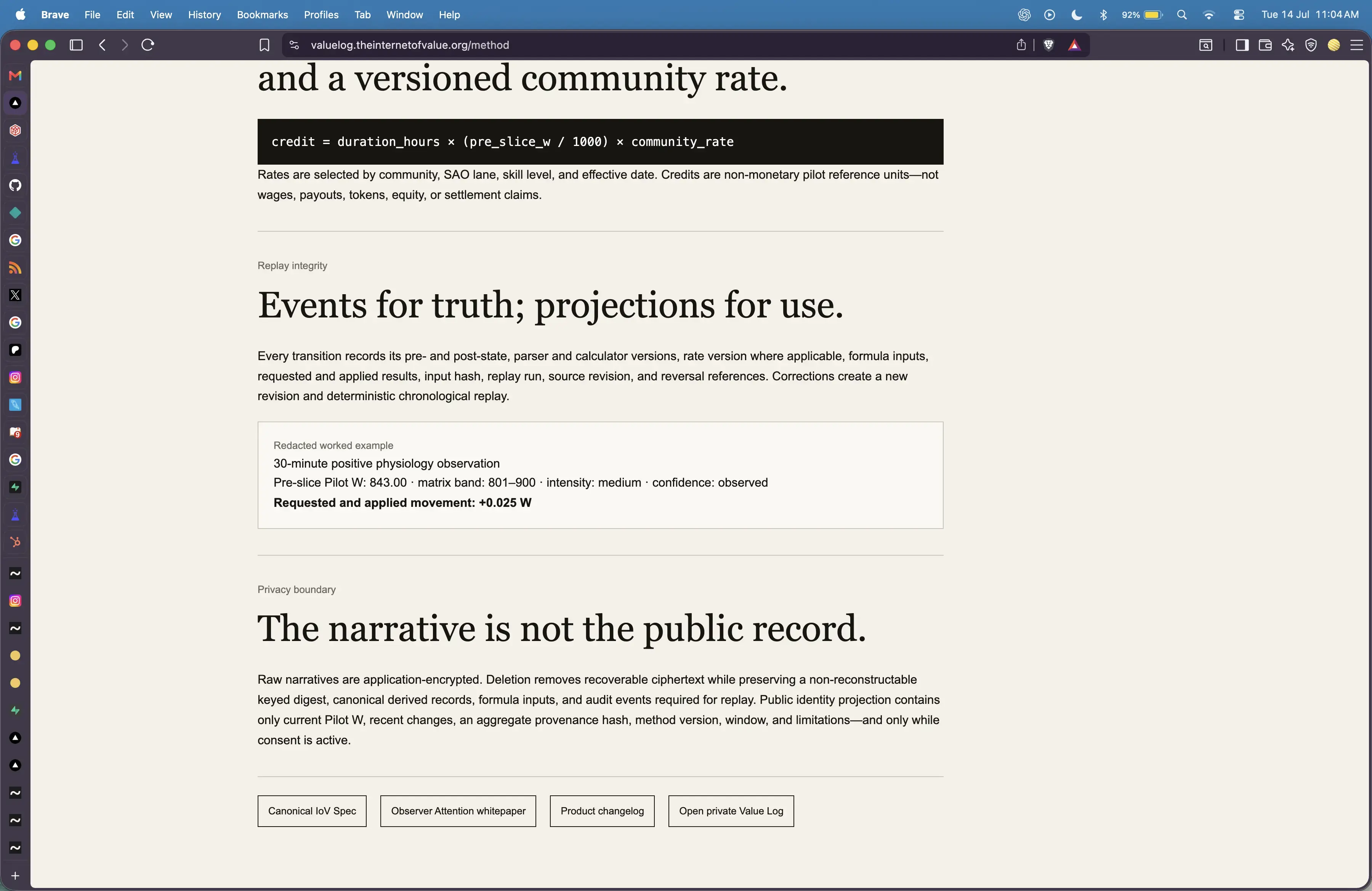Click the share icon in address bar
This screenshot has width=1372, height=891.
1021,45
